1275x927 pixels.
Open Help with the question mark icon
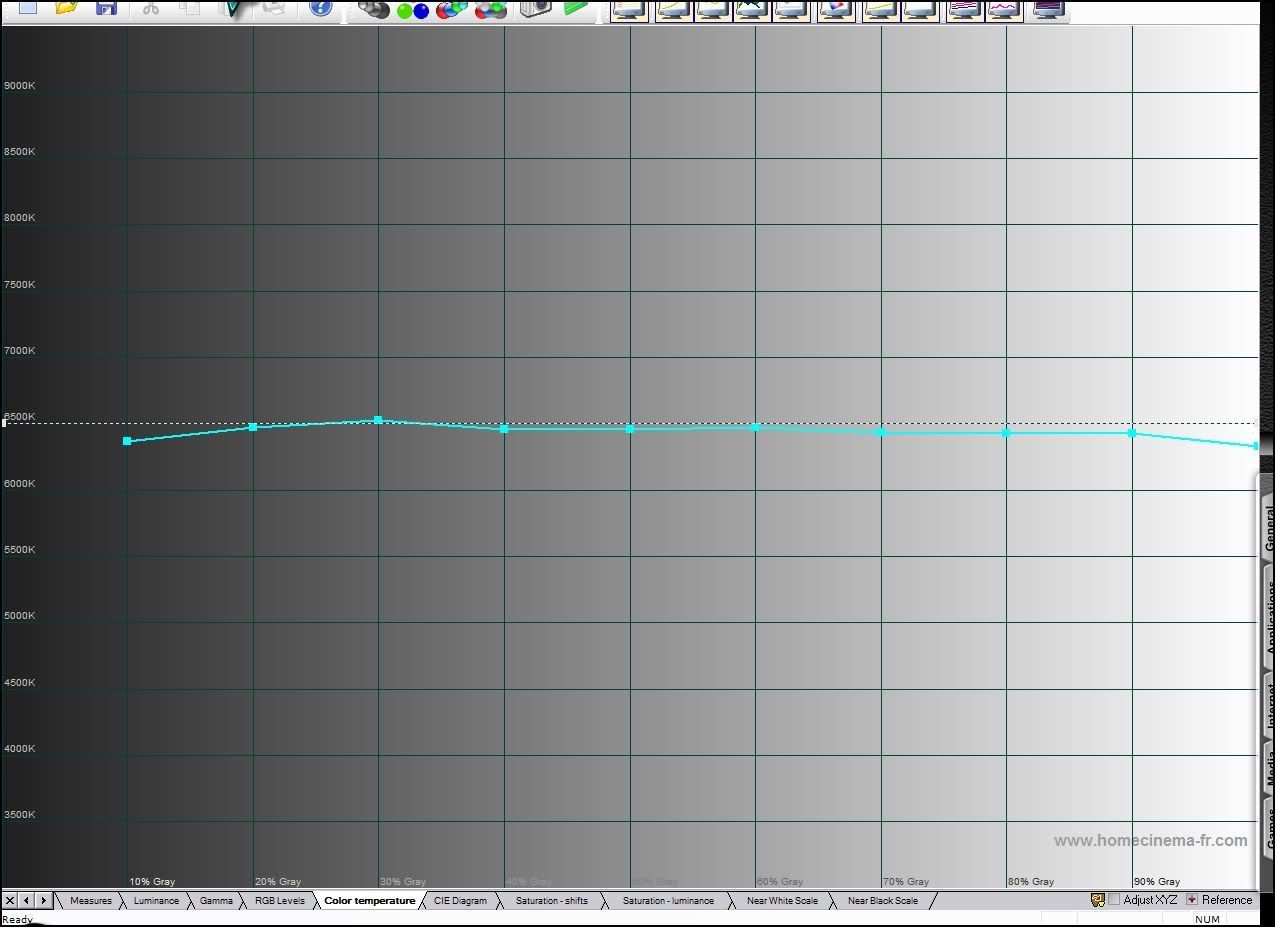(x=320, y=8)
